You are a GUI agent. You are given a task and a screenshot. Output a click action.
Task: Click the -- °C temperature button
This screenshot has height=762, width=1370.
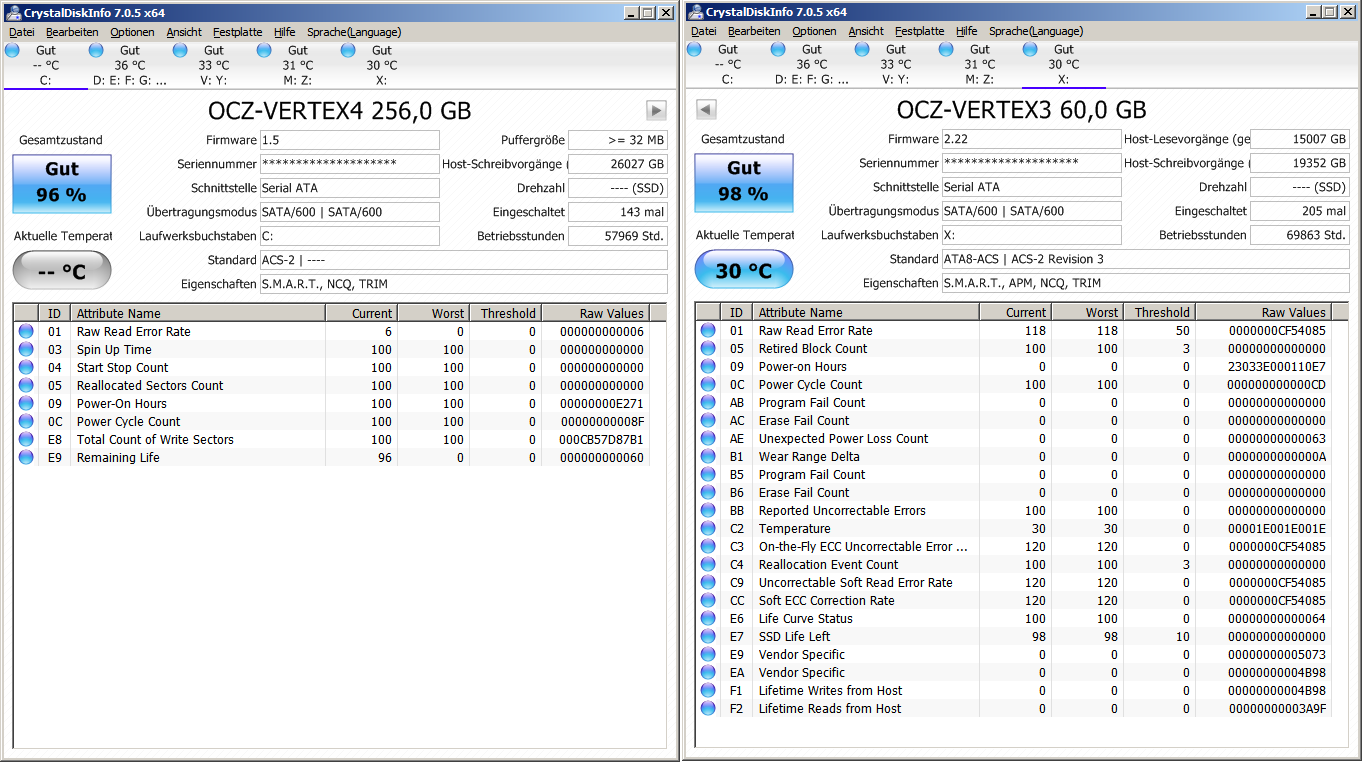[x=62, y=271]
